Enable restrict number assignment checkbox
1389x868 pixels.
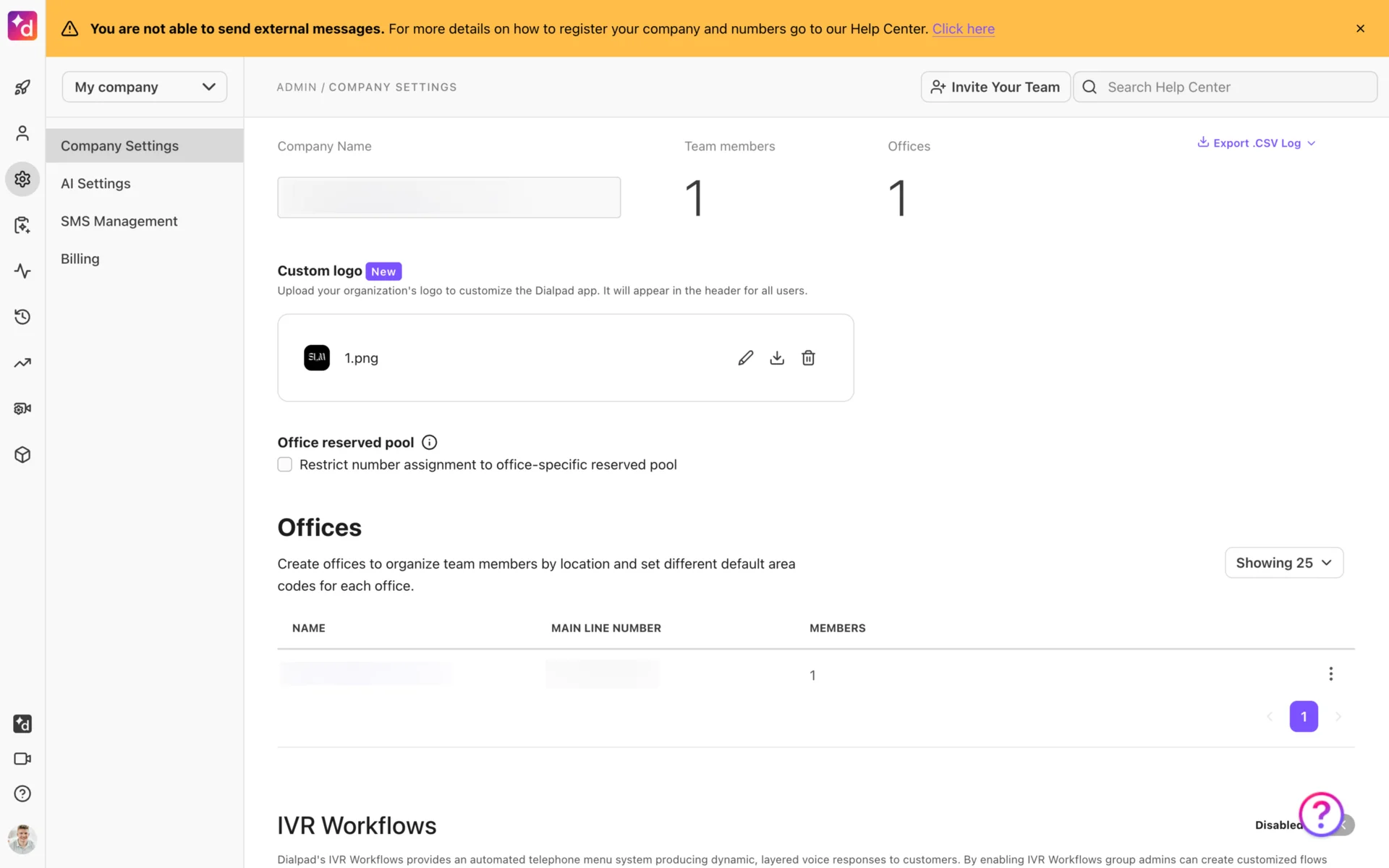[x=285, y=464]
